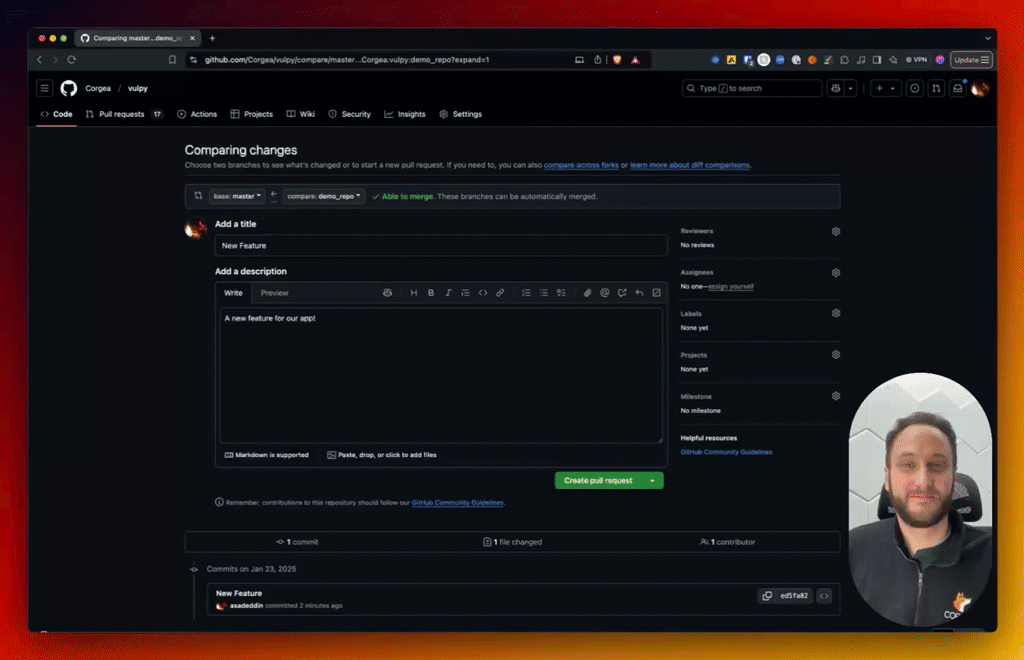Click the Brave Shields lion icon
The image size is (1024, 660).
click(617, 59)
